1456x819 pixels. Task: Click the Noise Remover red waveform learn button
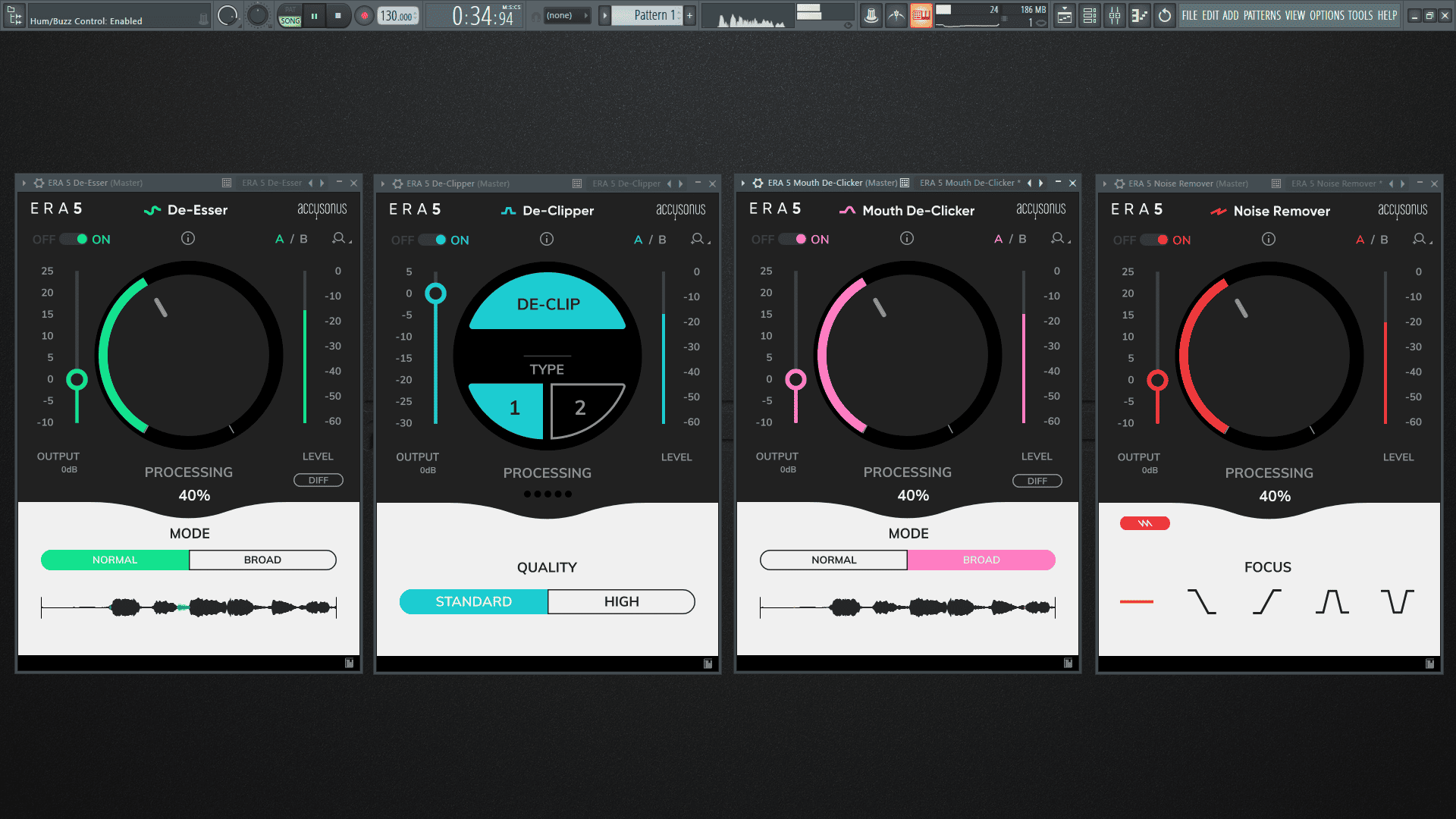pos(1145,523)
